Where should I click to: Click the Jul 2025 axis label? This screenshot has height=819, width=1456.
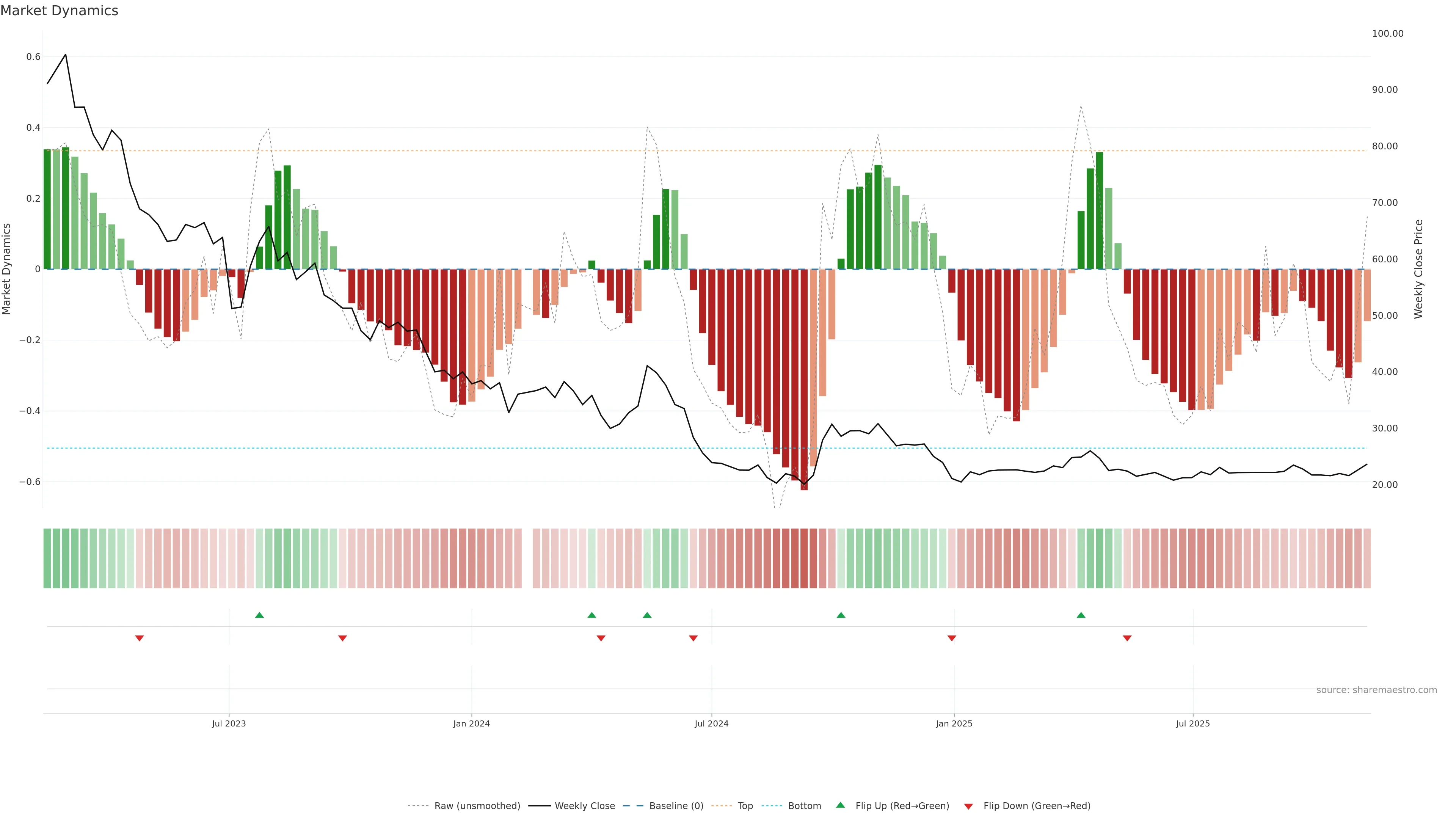tap(1192, 723)
